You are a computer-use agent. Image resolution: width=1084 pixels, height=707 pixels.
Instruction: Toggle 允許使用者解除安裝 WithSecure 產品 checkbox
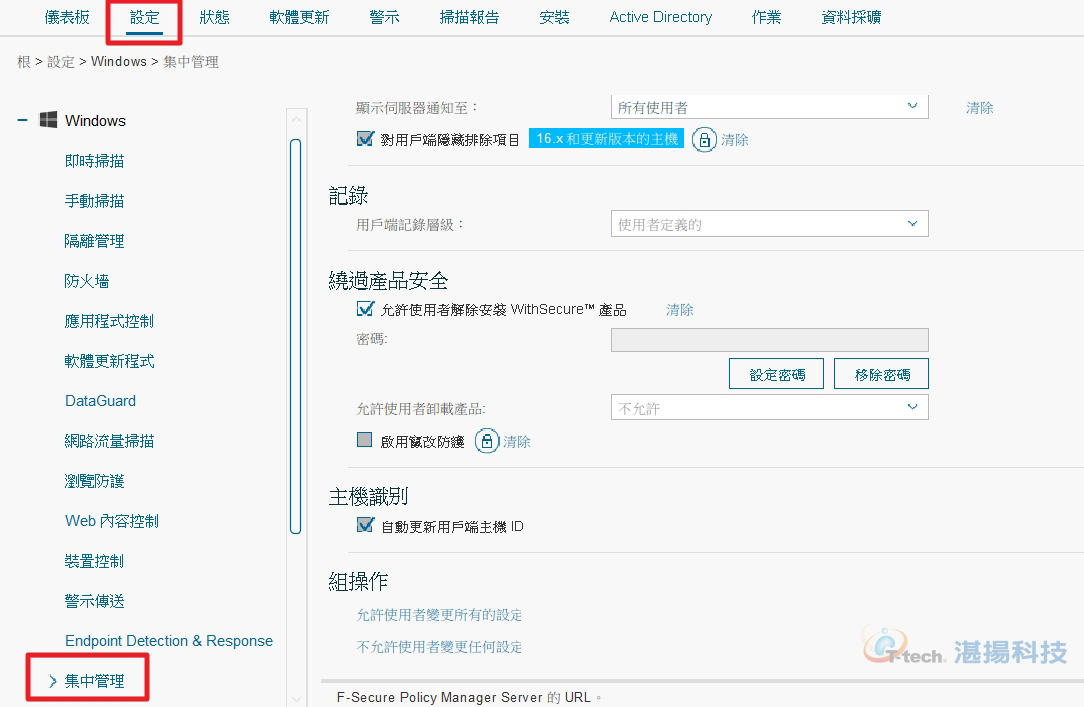tap(365, 308)
